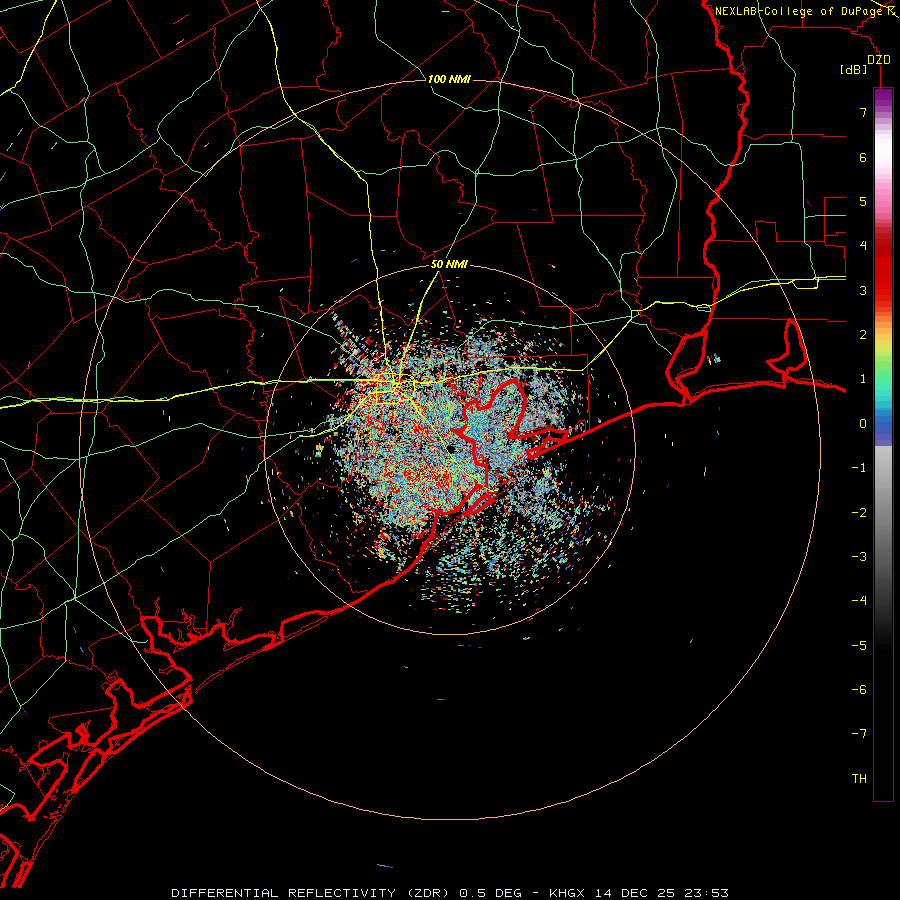Click the '-3' value on color scale
The image size is (900, 900).
[859, 557]
